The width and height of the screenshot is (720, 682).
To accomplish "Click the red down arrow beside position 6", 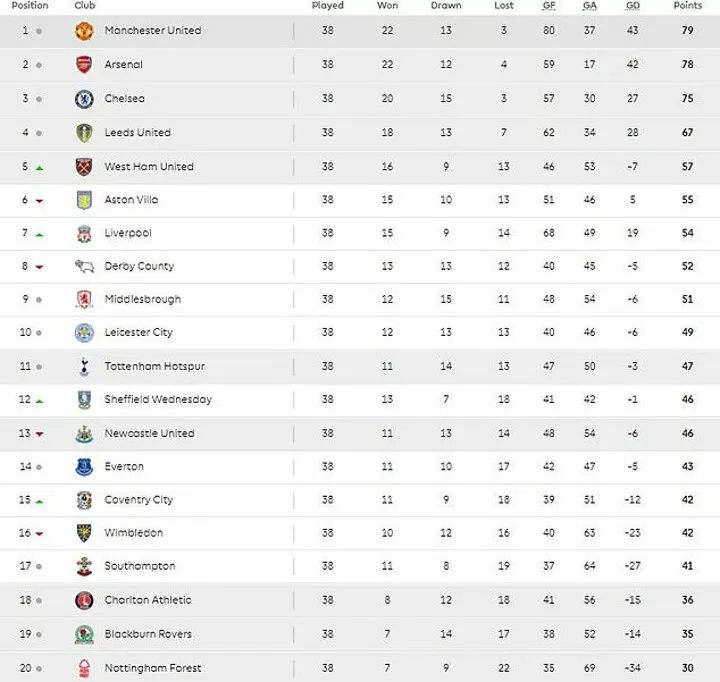I will [39, 201].
